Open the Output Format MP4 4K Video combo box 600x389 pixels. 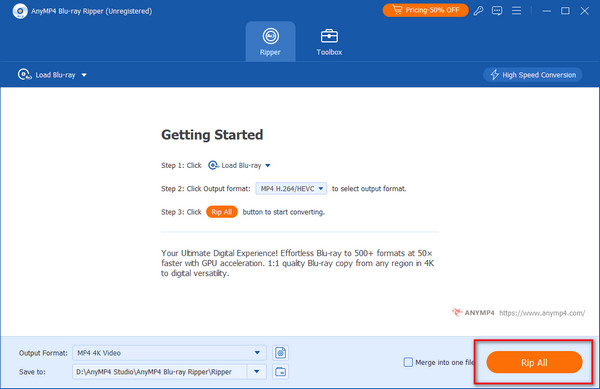tap(169, 353)
